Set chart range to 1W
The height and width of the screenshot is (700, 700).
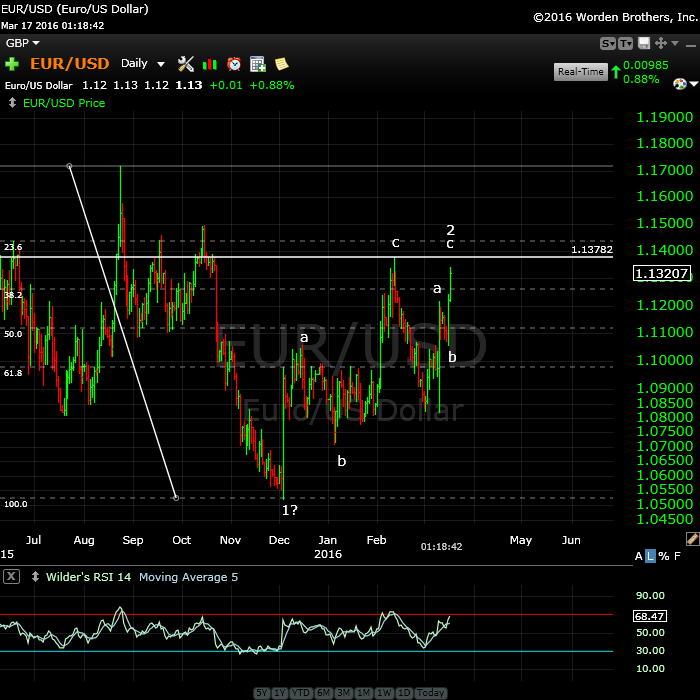(383, 692)
